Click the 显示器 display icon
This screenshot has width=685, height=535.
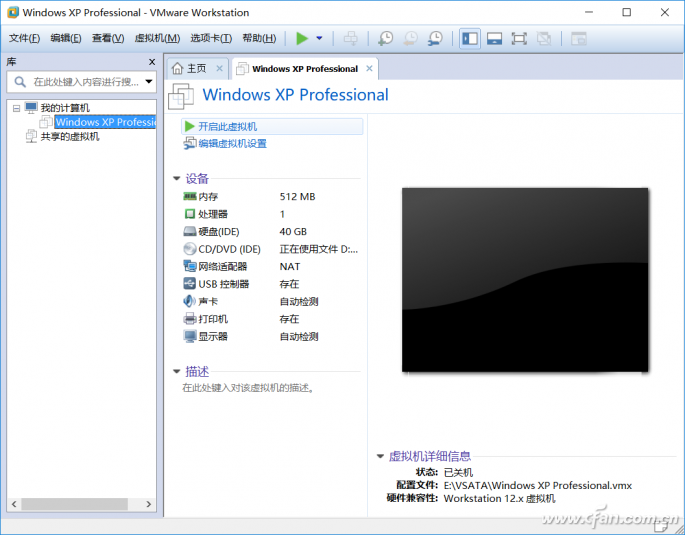pos(189,336)
